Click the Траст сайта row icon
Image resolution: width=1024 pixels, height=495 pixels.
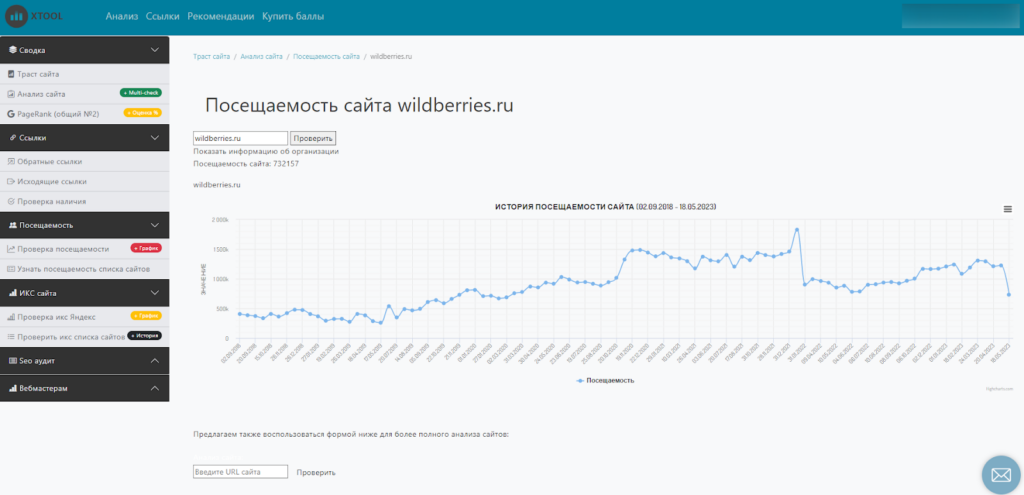click(x=10, y=74)
